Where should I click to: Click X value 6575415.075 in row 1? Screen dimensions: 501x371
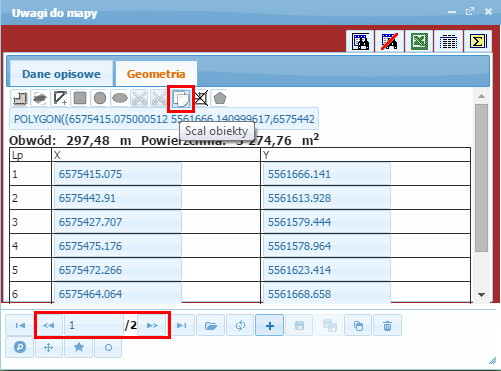coord(117,174)
